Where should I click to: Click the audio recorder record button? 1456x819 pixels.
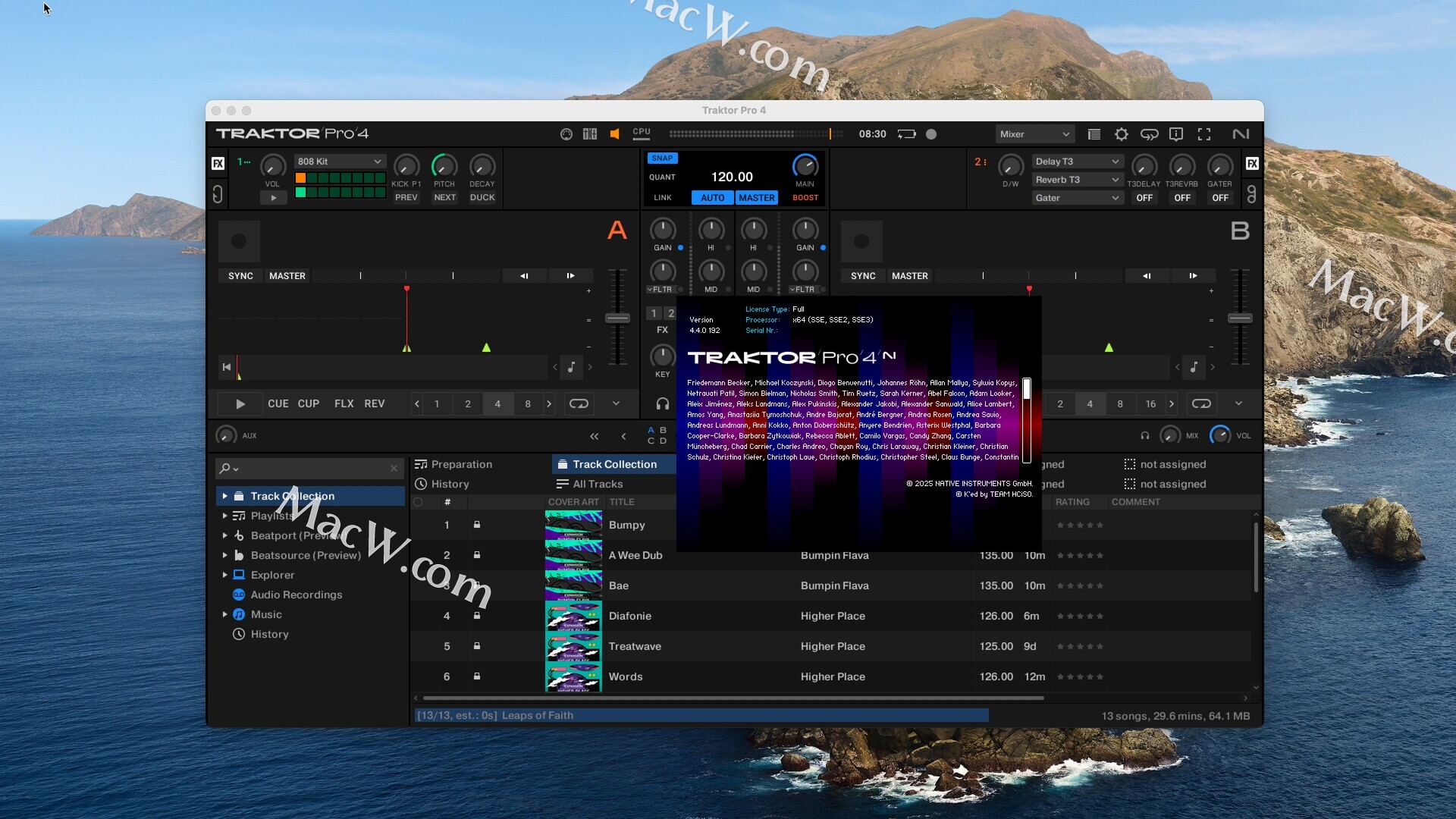click(931, 134)
